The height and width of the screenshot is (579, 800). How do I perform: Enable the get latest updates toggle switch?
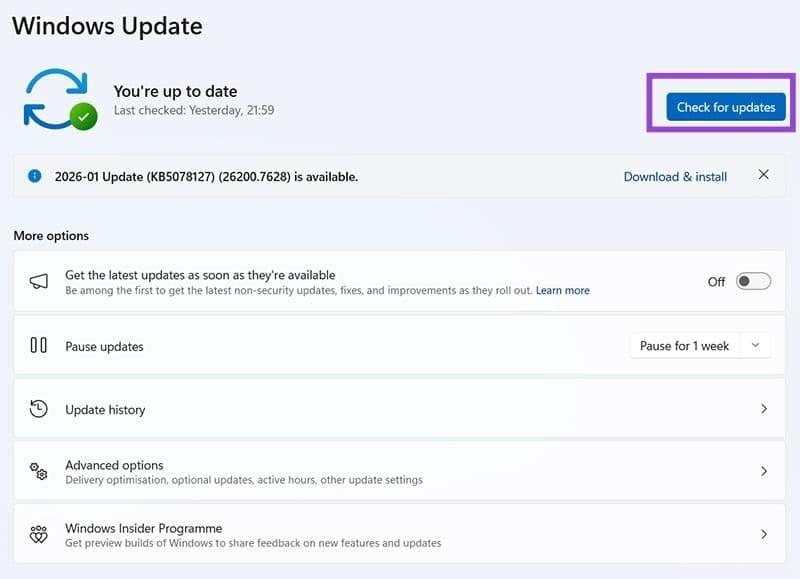point(753,282)
